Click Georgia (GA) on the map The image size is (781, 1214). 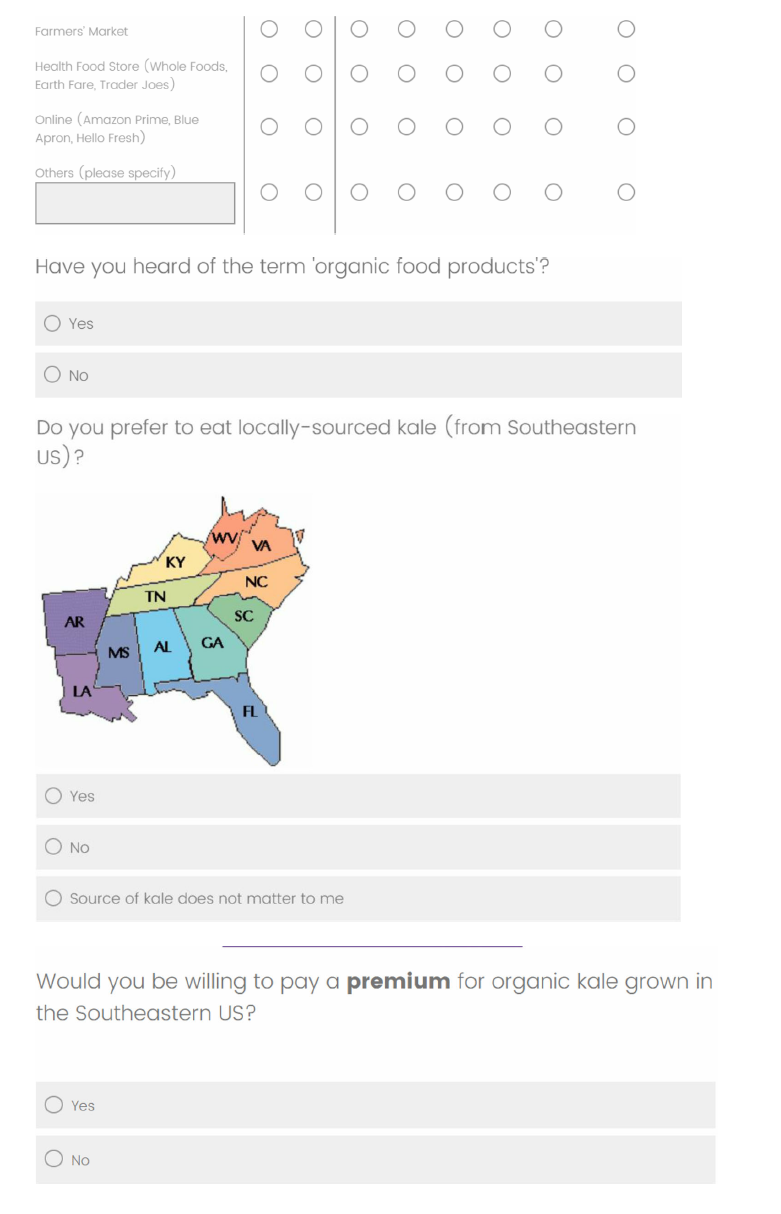[x=212, y=643]
